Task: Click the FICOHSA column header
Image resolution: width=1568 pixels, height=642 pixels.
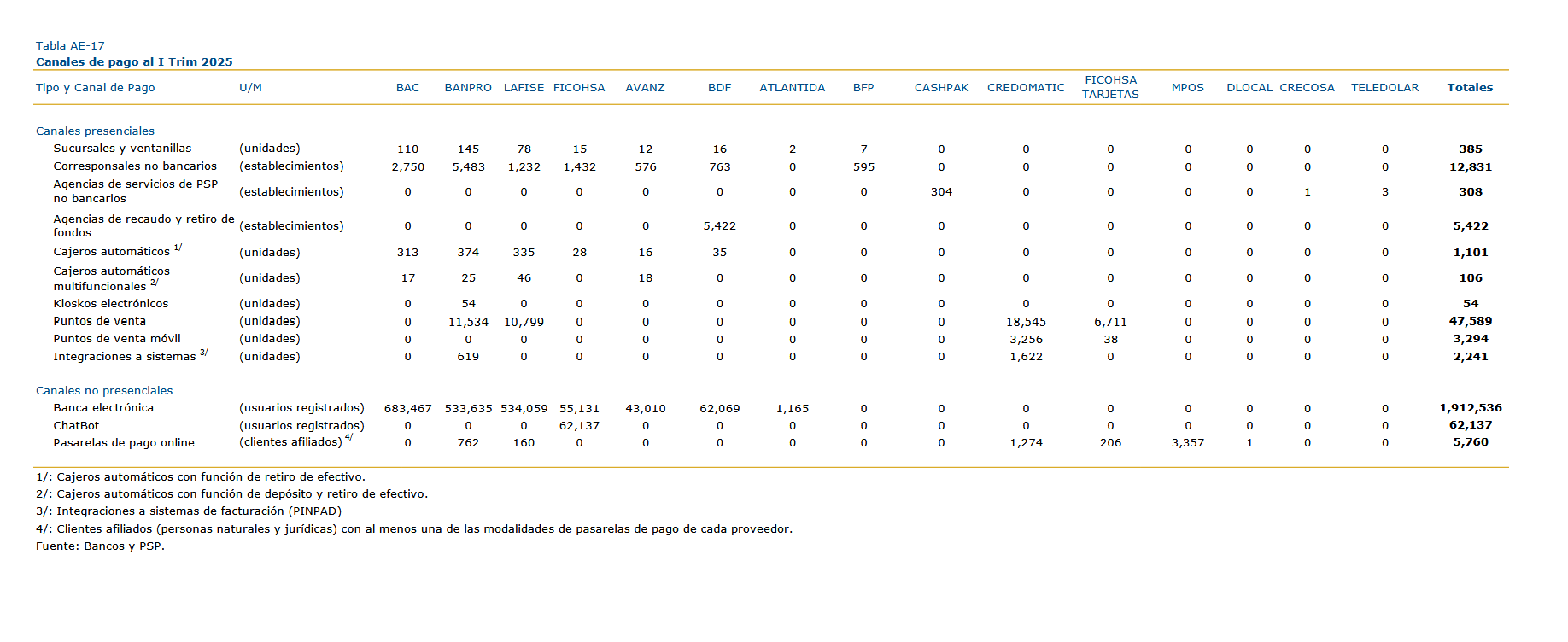Action: click(x=579, y=88)
